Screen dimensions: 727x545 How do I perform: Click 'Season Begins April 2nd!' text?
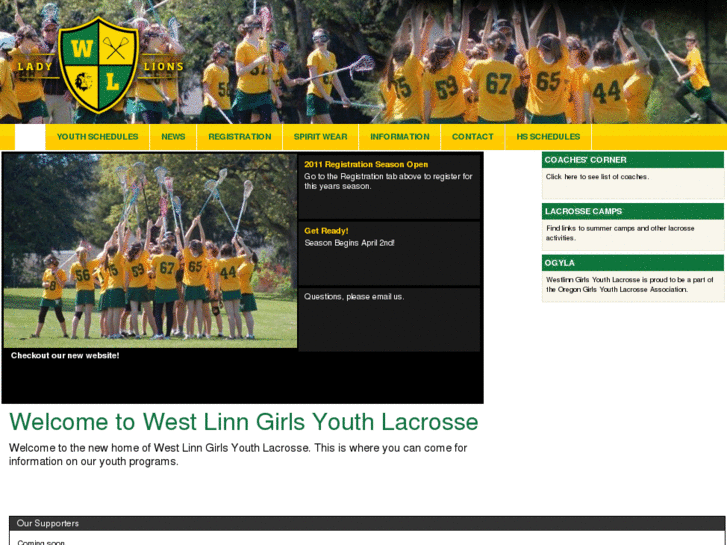(x=349, y=243)
